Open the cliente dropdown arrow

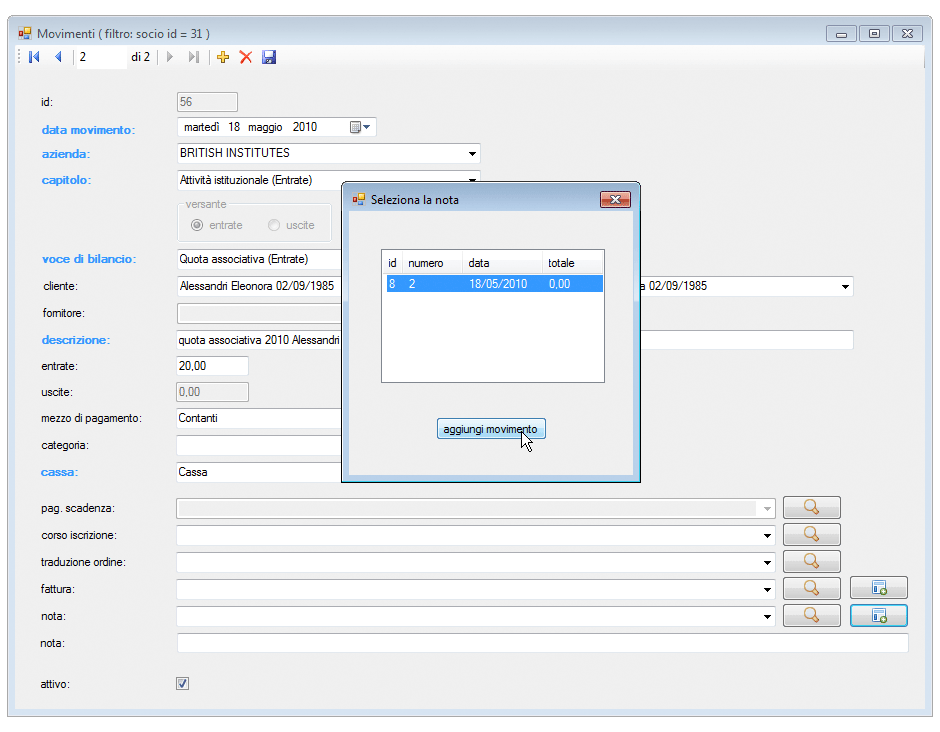point(845,287)
